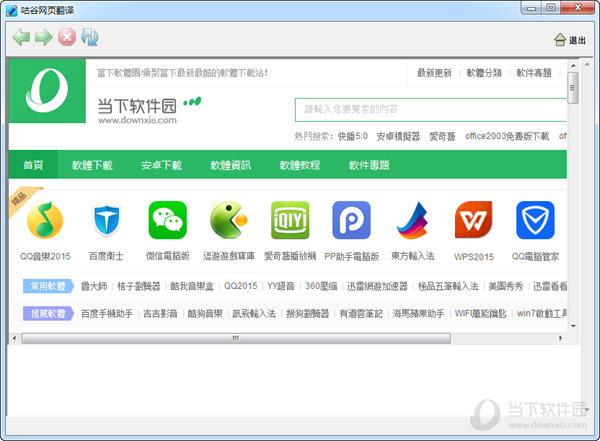Select the 軟體下載 navigation tab

click(92, 165)
